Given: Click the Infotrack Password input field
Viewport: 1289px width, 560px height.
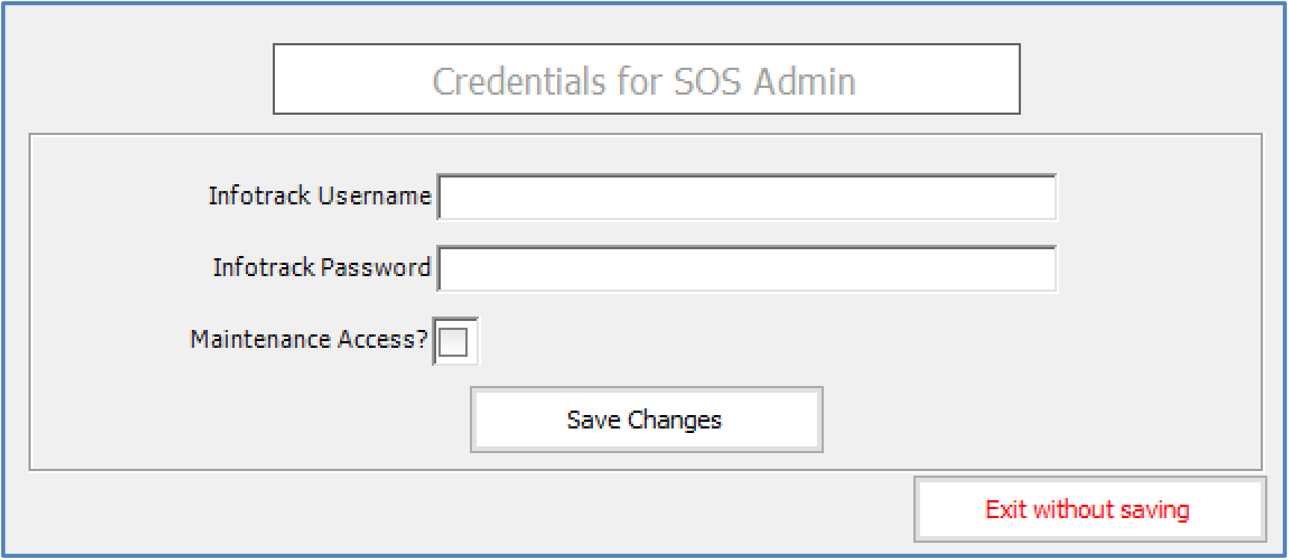Looking at the screenshot, I should pos(746,269).
